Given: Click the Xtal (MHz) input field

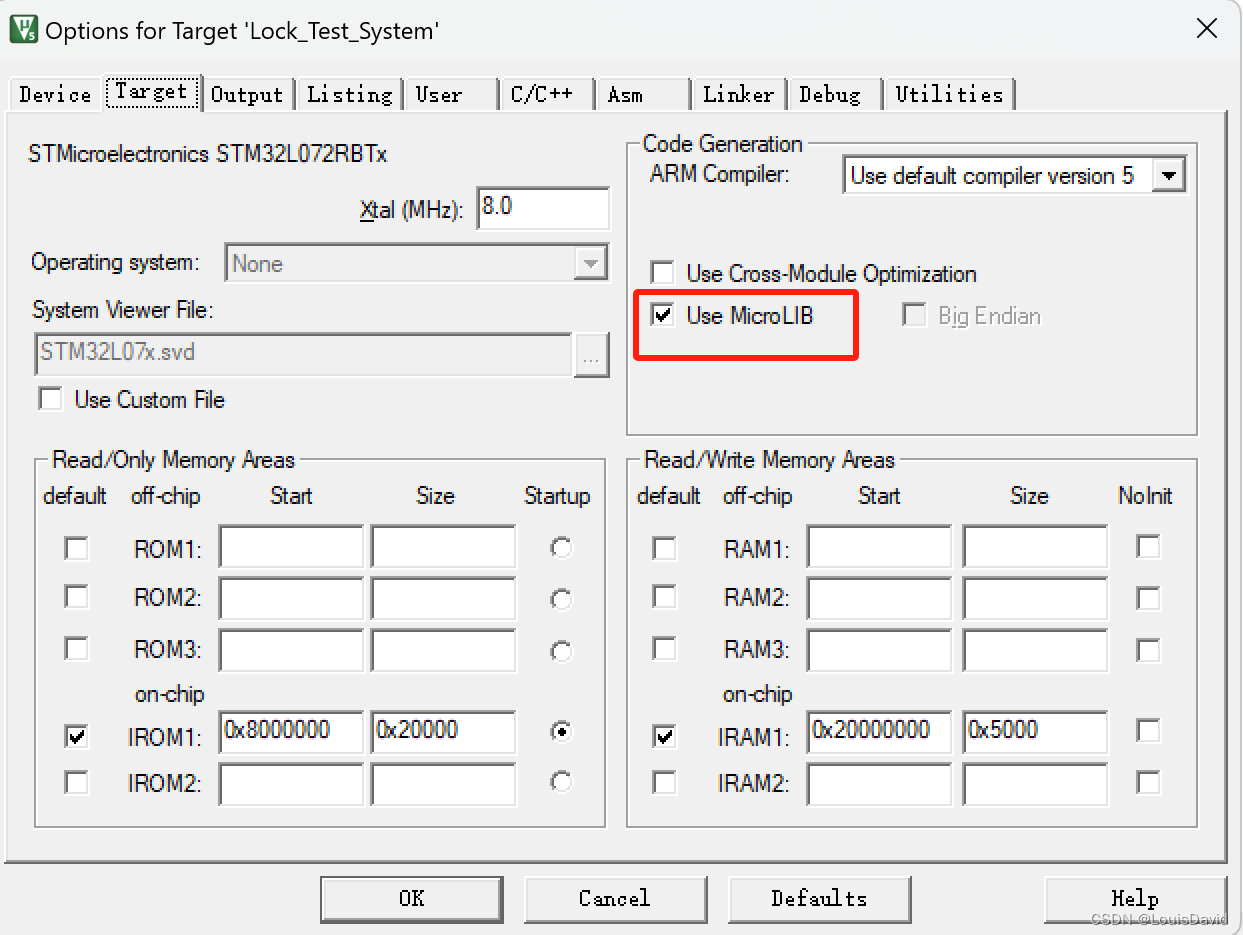Looking at the screenshot, I should (543, 209).
